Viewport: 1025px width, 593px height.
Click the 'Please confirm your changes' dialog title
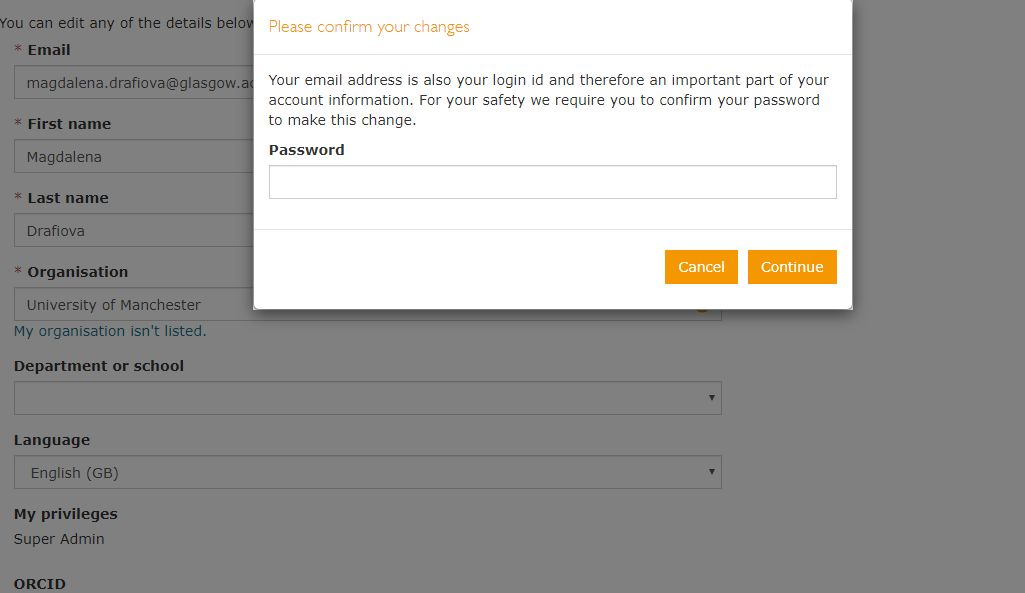click(x=369, y=27)
